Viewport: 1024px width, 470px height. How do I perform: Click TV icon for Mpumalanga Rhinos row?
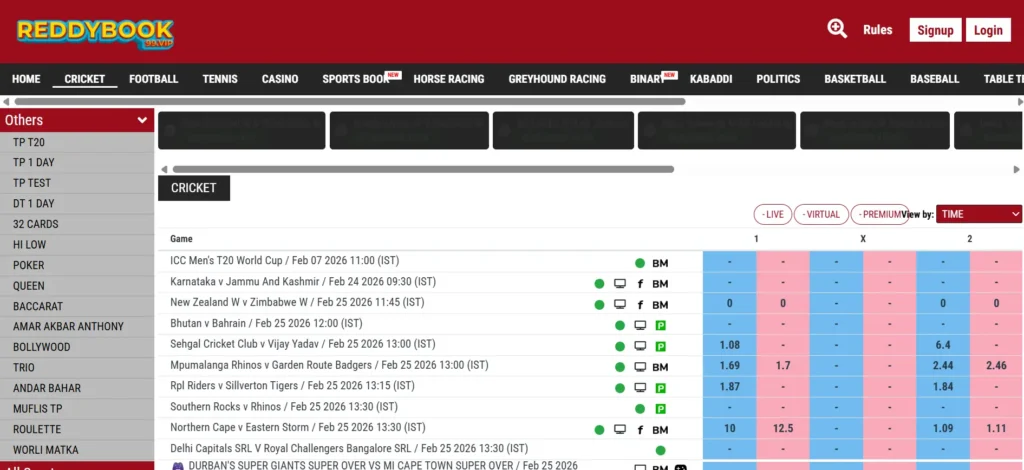[x=640, y=367]
